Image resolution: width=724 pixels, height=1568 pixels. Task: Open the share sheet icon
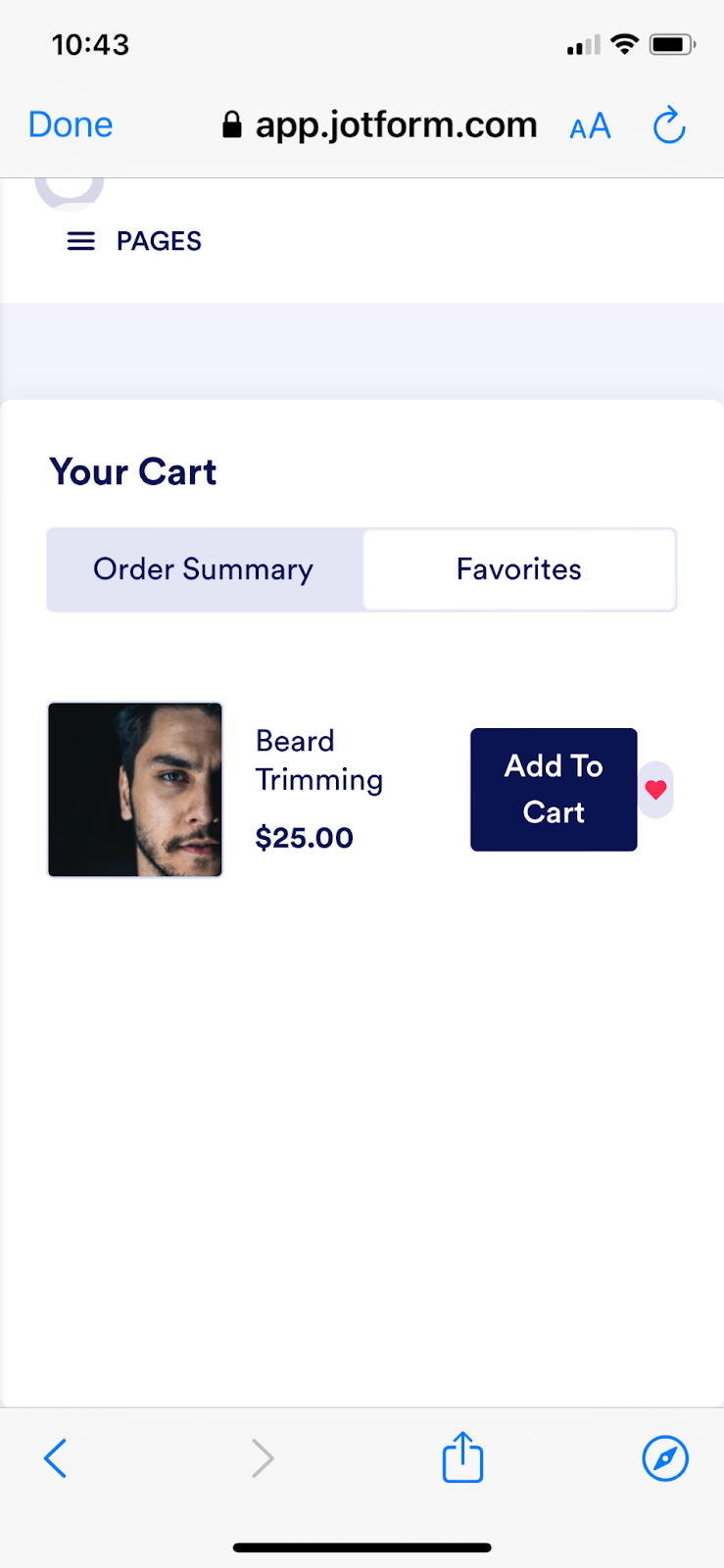[462, 1457]
